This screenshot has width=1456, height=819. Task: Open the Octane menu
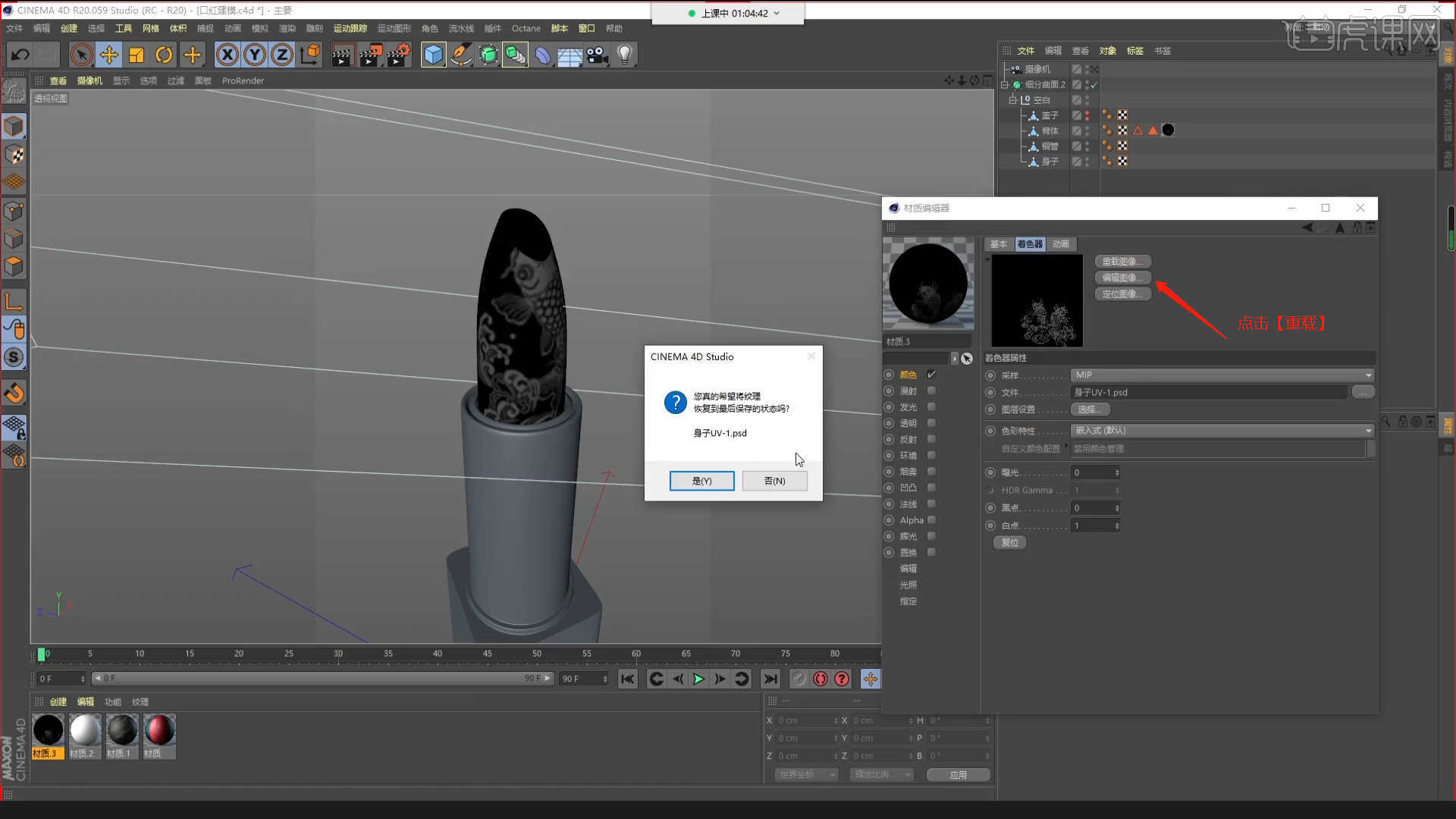[x=526, y=29]
